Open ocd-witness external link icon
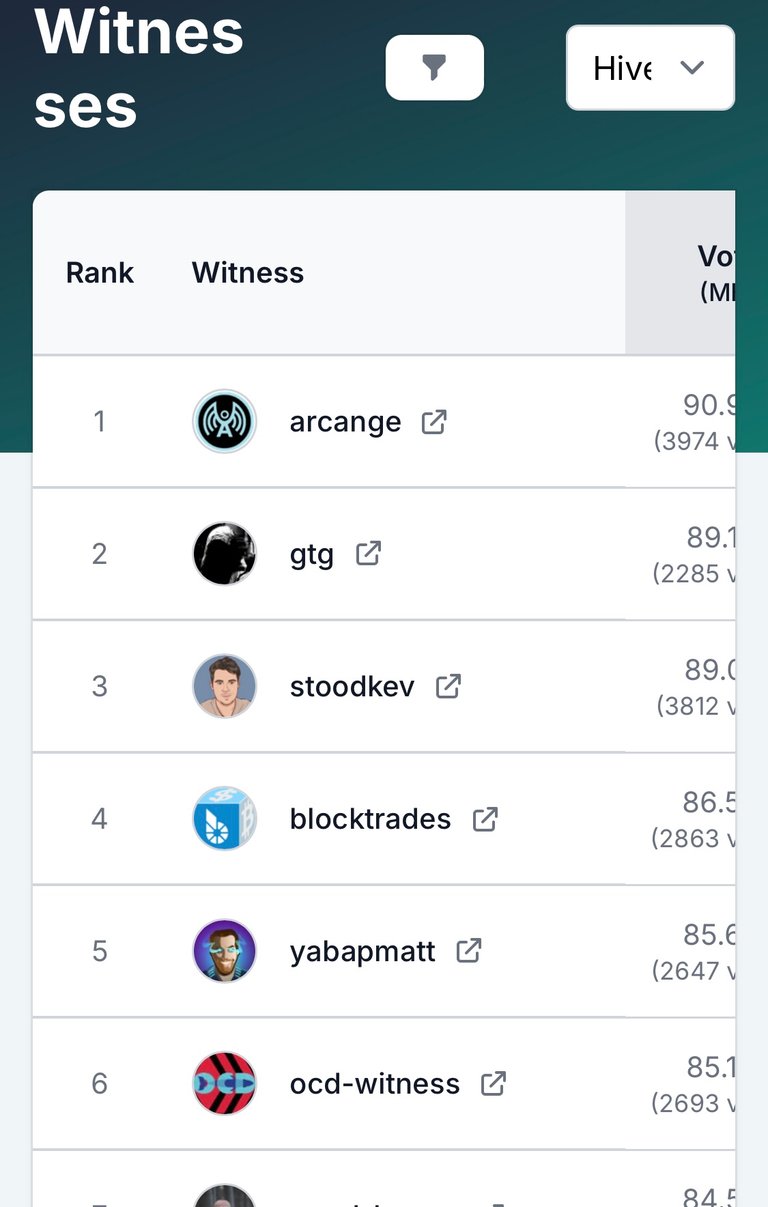Screen dimensions: 768x1207 pos(494,1083)
